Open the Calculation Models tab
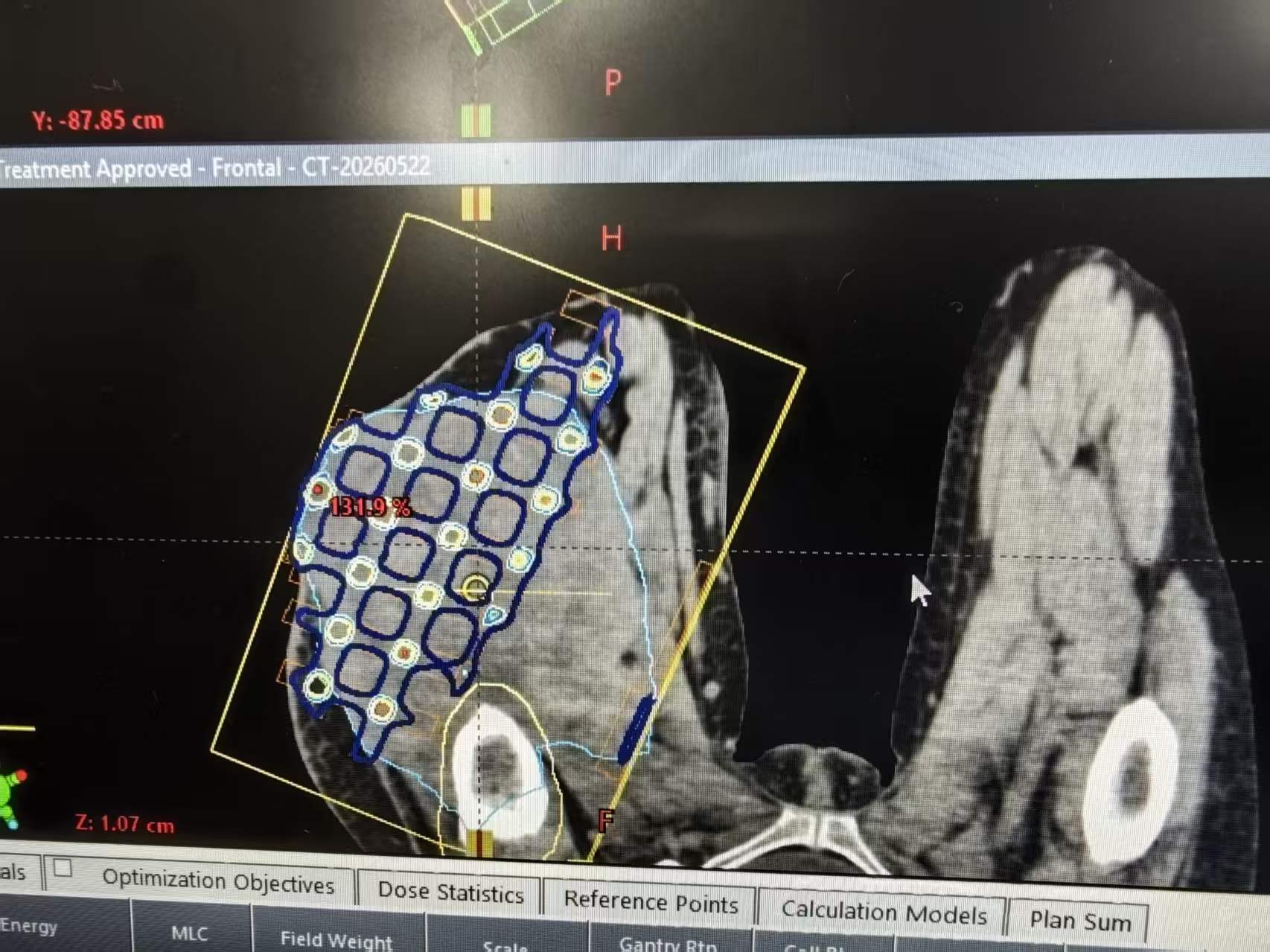 883,912
